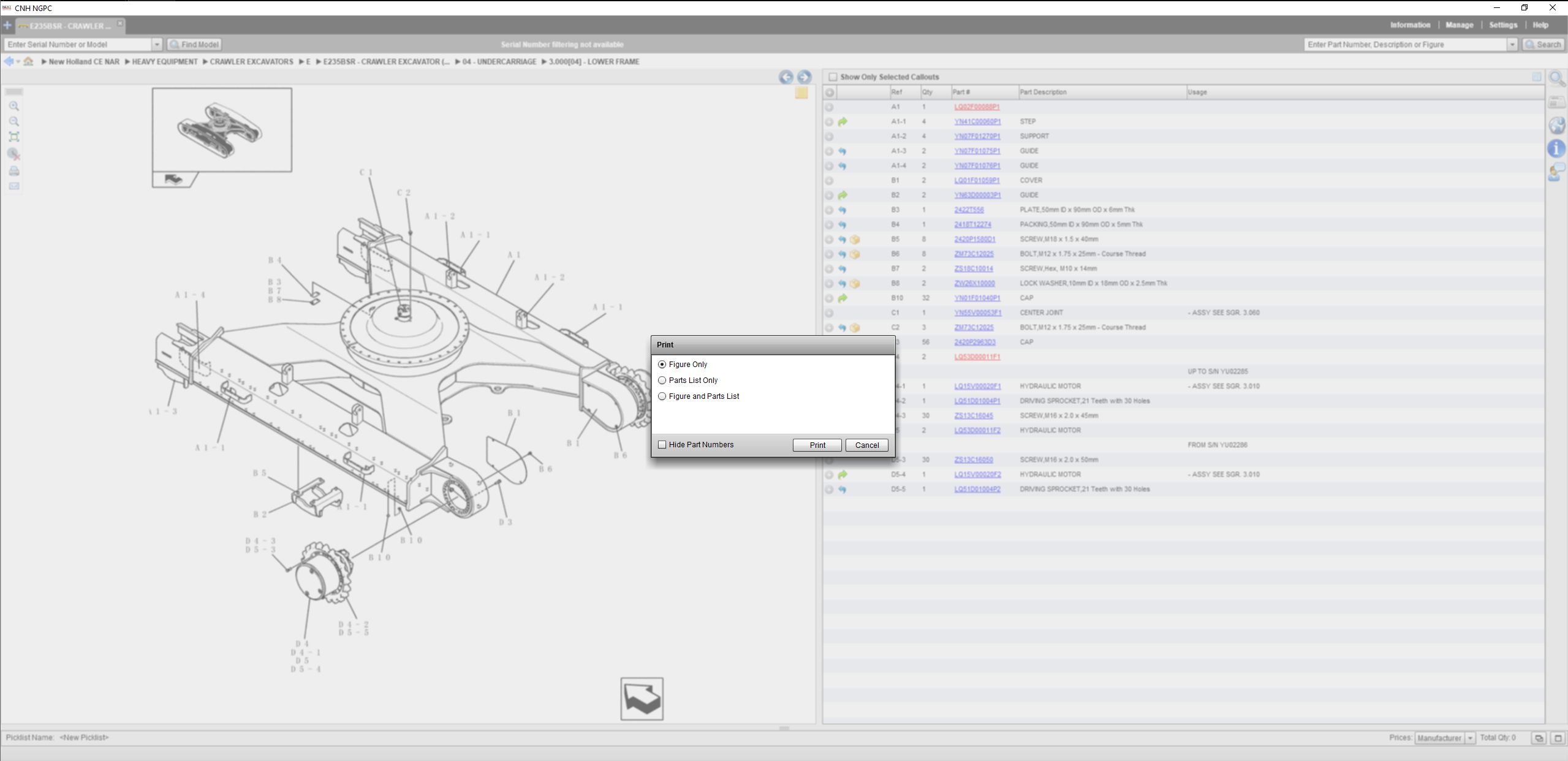Choose the Figure and Parts List option
1568x761 pixels.
(662, 396)
